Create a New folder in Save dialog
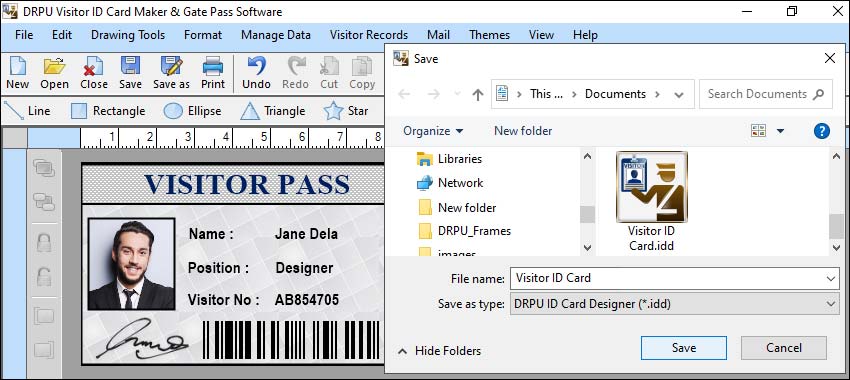The width and height of the screenshot is (850, 380). (x=523, y=131)
